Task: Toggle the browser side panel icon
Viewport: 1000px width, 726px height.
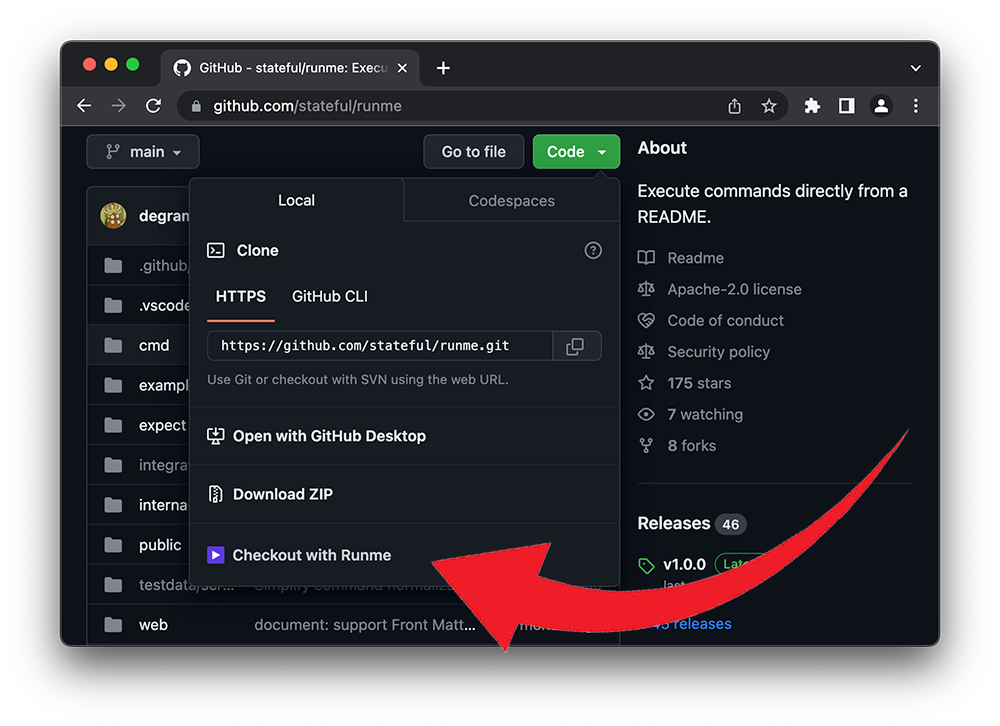Action: pos(846,106)
